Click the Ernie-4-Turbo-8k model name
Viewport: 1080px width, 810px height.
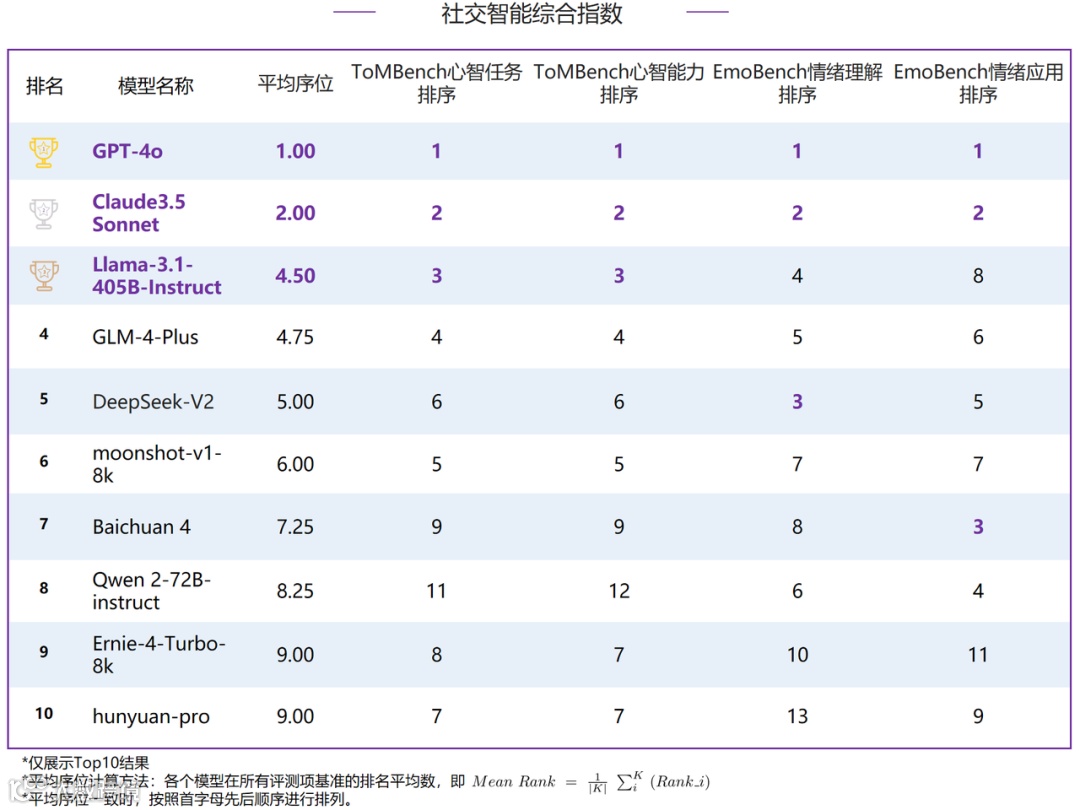[x=159, y=654]
